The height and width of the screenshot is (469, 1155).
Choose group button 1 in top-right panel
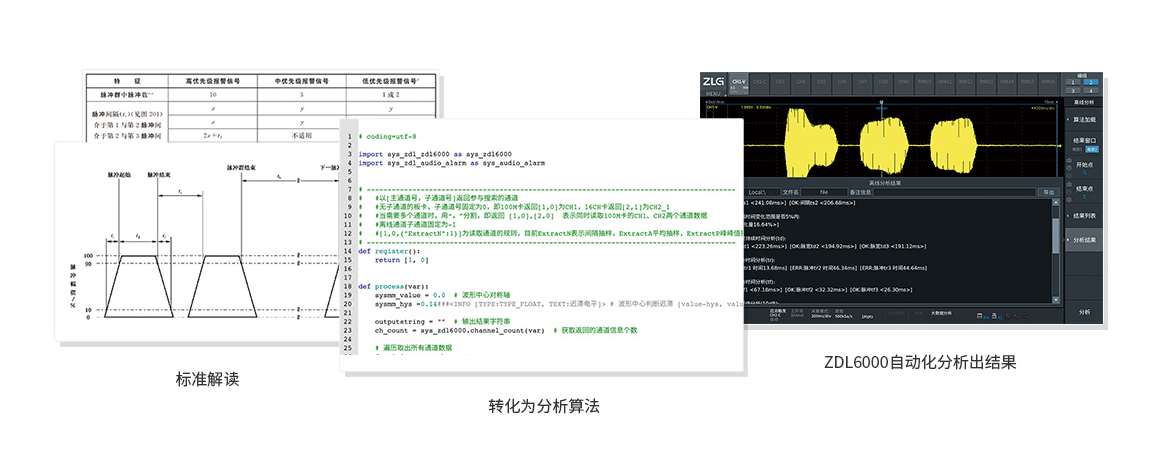pos(1072,82)
